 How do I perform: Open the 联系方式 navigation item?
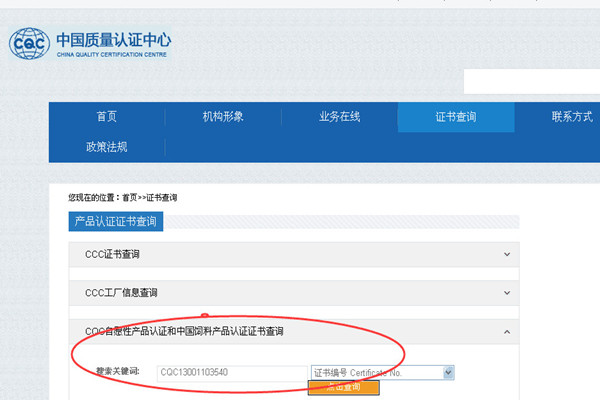(572, 116)
